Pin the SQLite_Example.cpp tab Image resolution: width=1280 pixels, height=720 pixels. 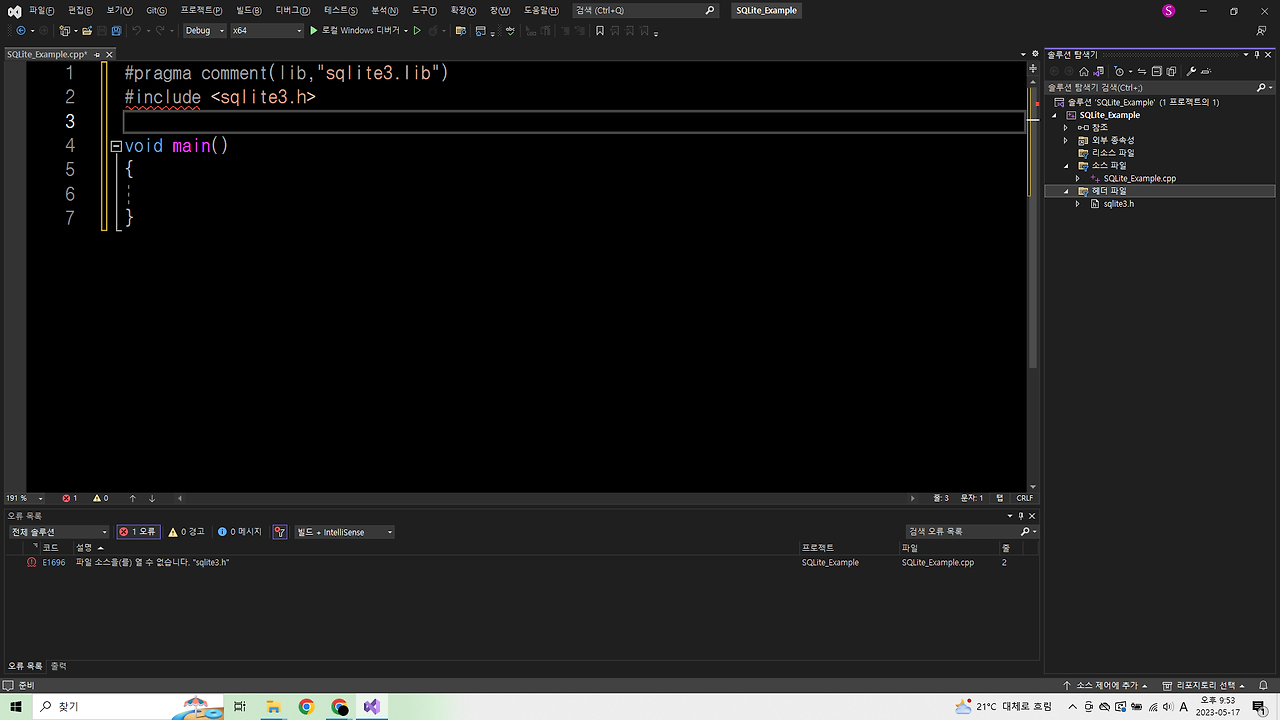(x=98, y=54)
